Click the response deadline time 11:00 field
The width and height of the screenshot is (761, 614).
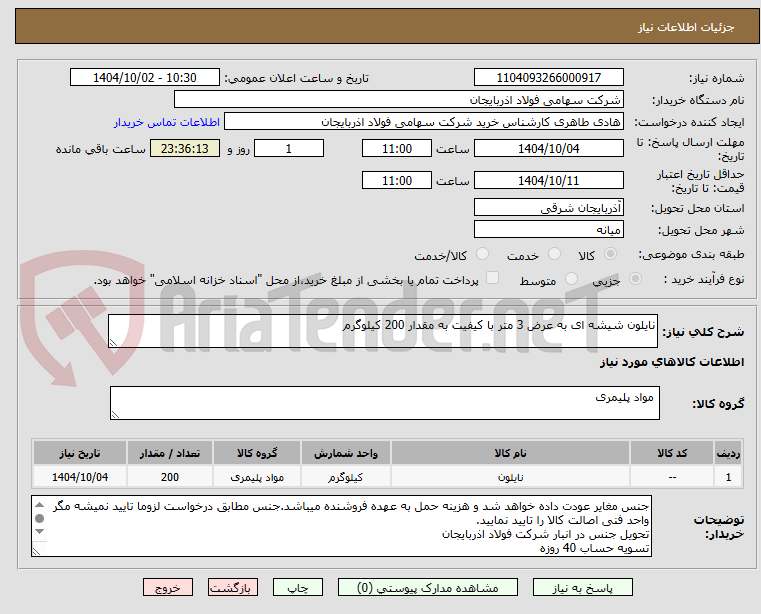(397, 149)
